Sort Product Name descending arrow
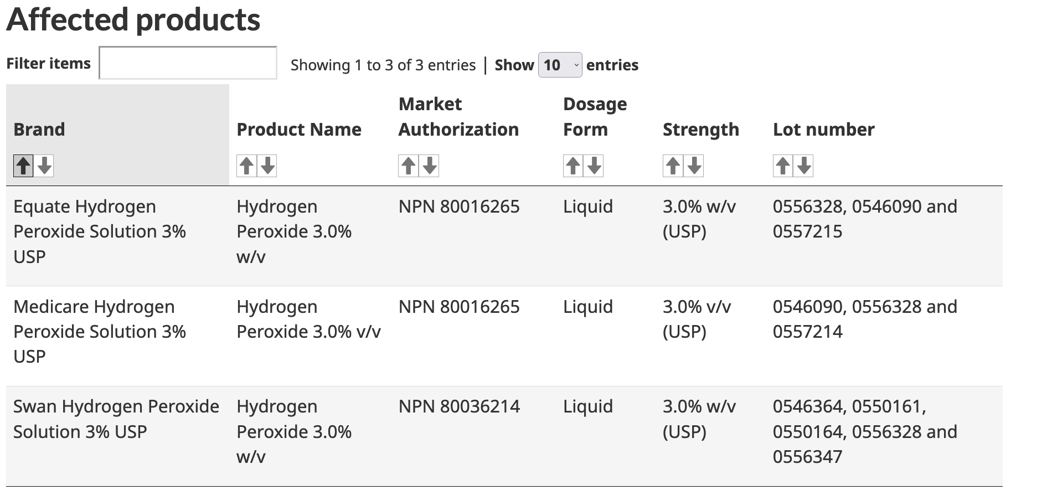 [268, 166]
